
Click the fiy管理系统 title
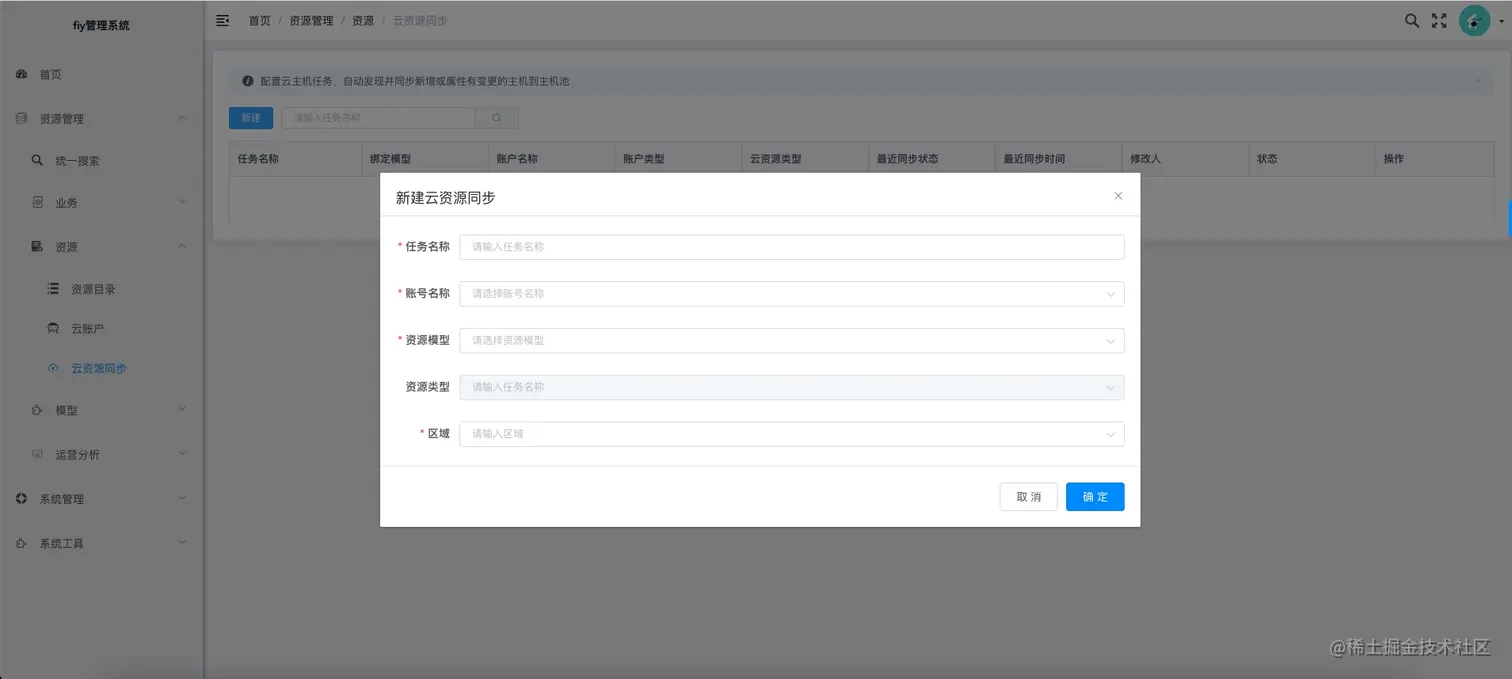coord(101,25)
